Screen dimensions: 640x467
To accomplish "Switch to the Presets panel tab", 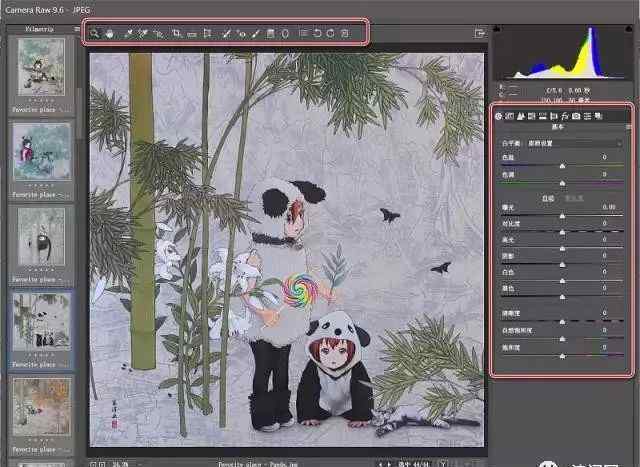I will (x=587, y=116).
